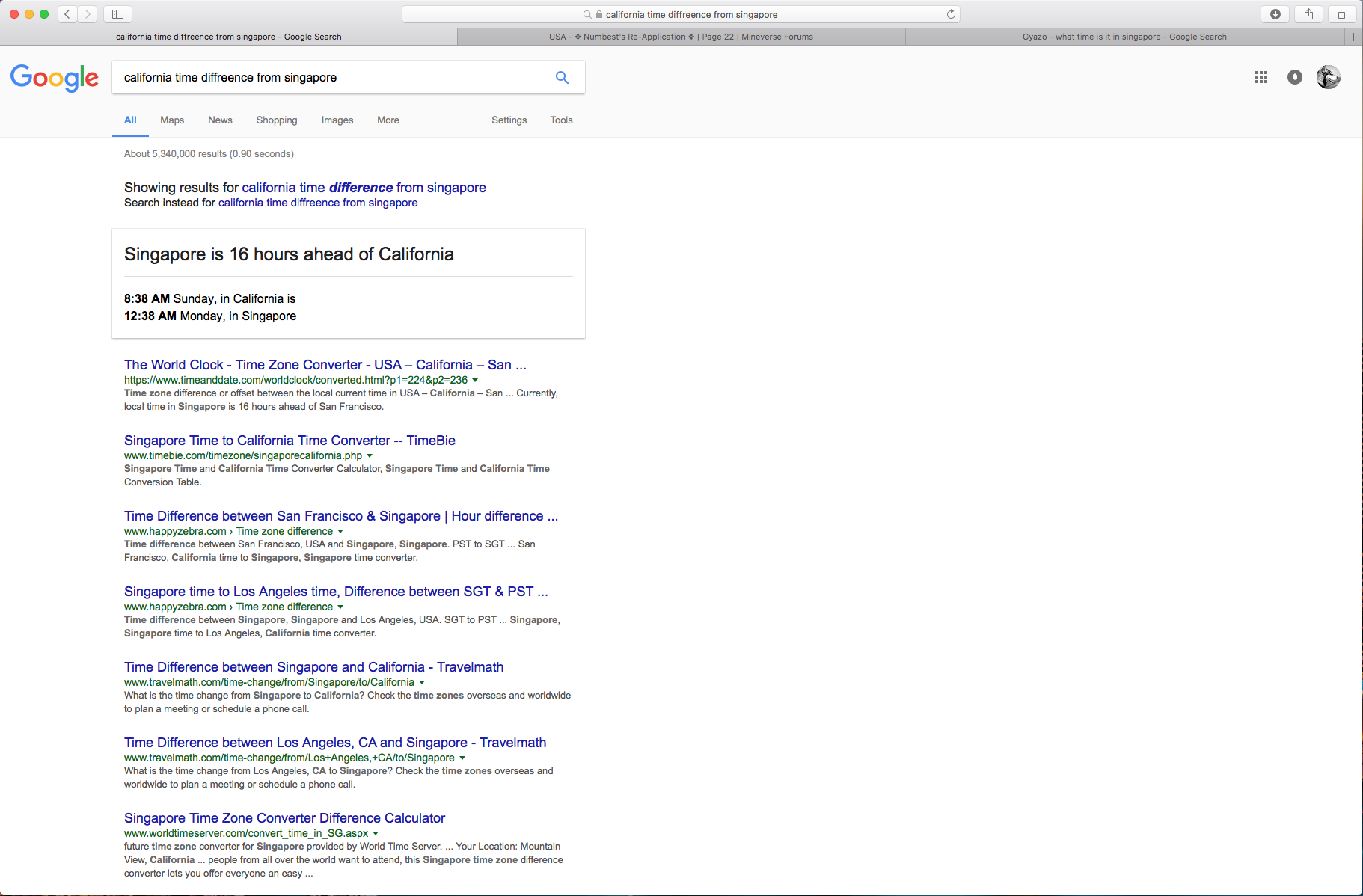The image size is (1363, 896).
Task: Select the california time difference tab
Action: click(228, 37)
